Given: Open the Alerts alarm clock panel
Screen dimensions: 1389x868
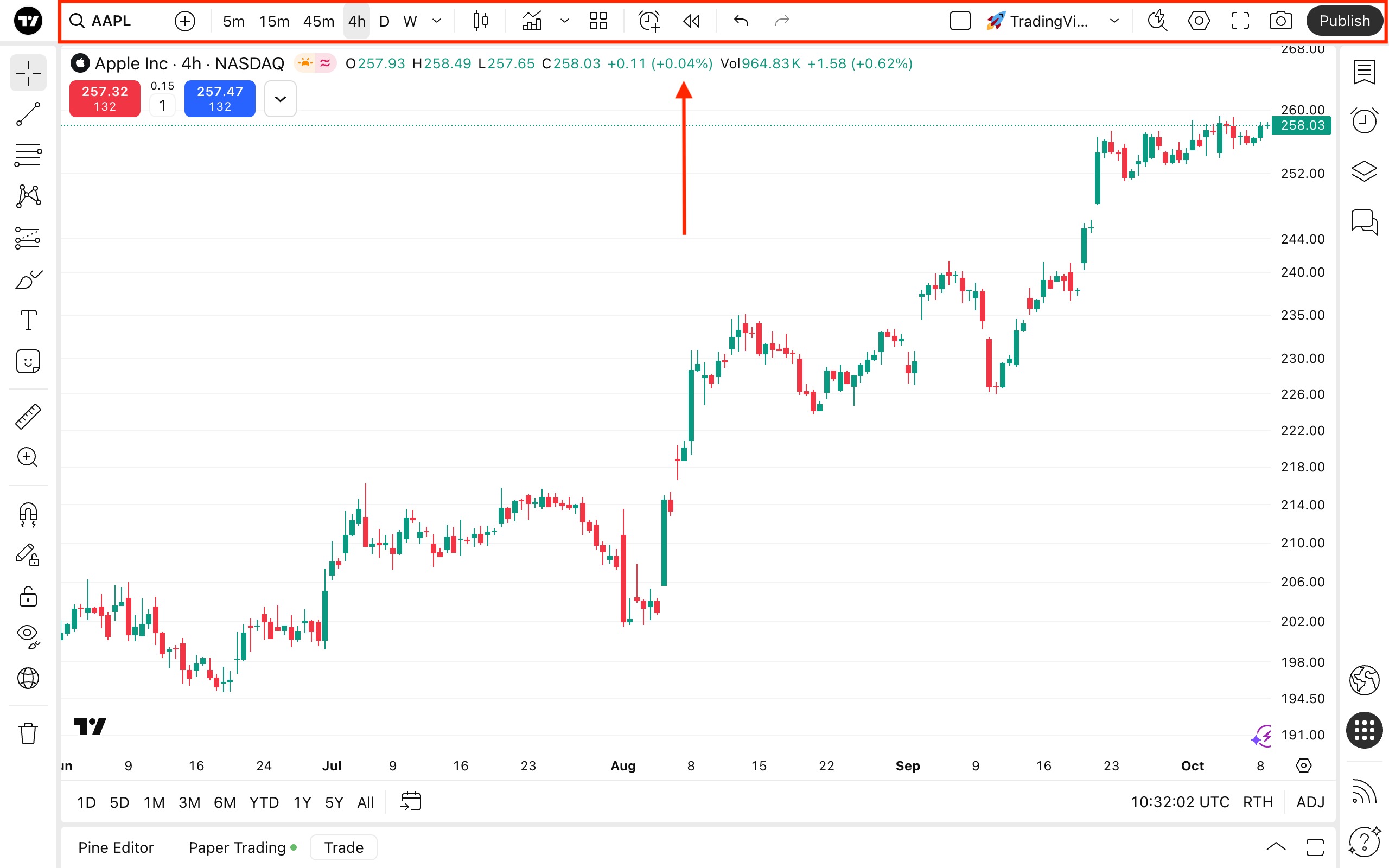Looking at the screenshot, I should coord(1363,120).
